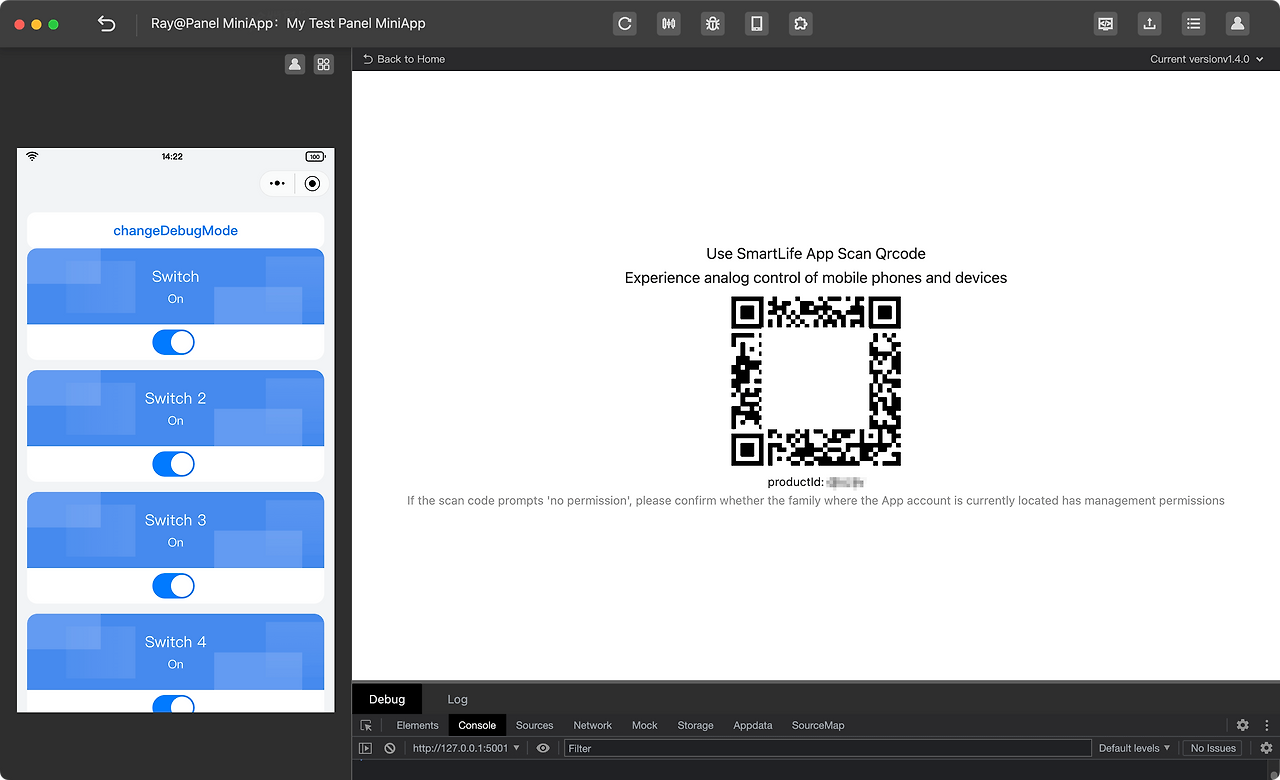Click the Back to Home link
1280x780 pixels.
point(404,59)
